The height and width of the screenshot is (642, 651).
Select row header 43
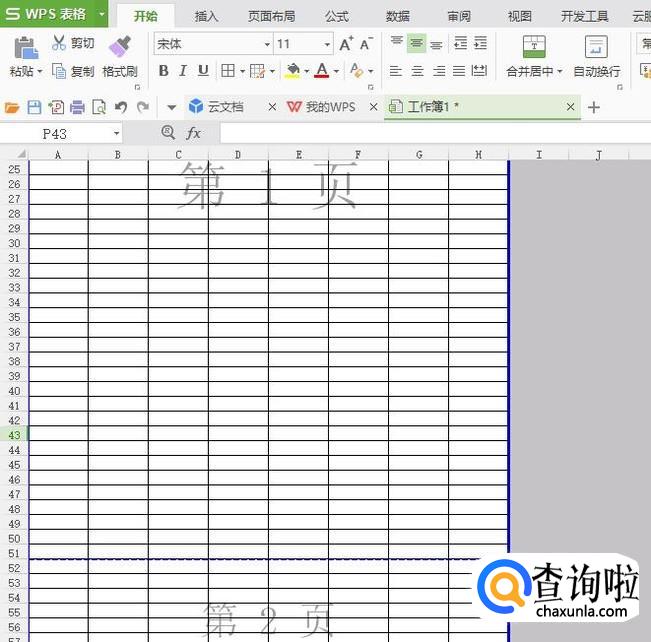point(14,435)
